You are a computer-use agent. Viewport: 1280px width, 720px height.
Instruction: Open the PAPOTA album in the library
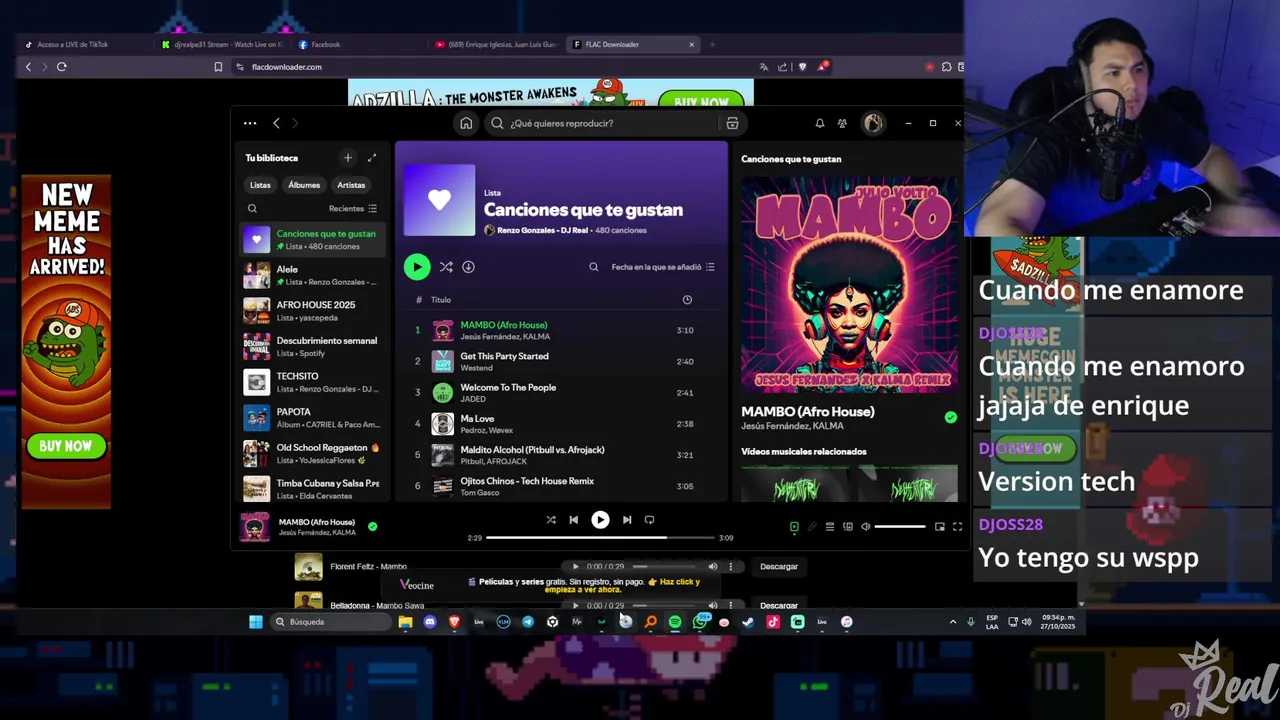(312, 417)
